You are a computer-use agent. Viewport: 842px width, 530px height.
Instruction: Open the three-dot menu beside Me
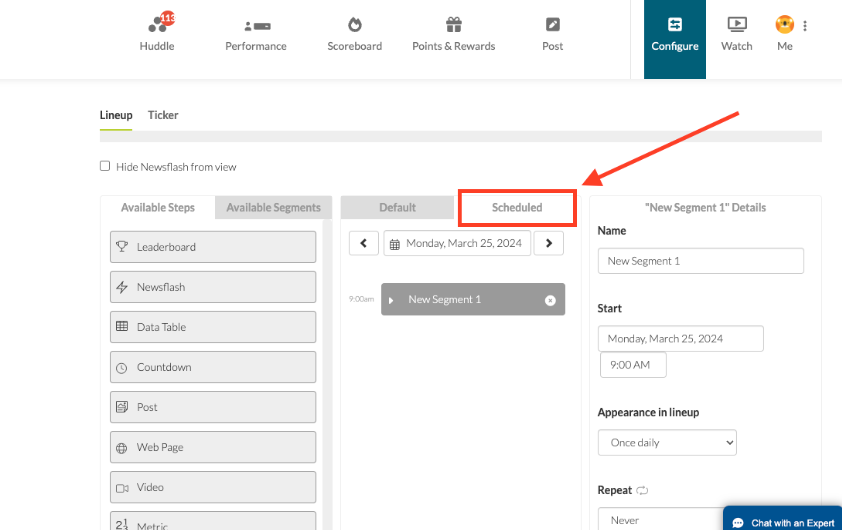pyautogui.click(x=805, y=26)
